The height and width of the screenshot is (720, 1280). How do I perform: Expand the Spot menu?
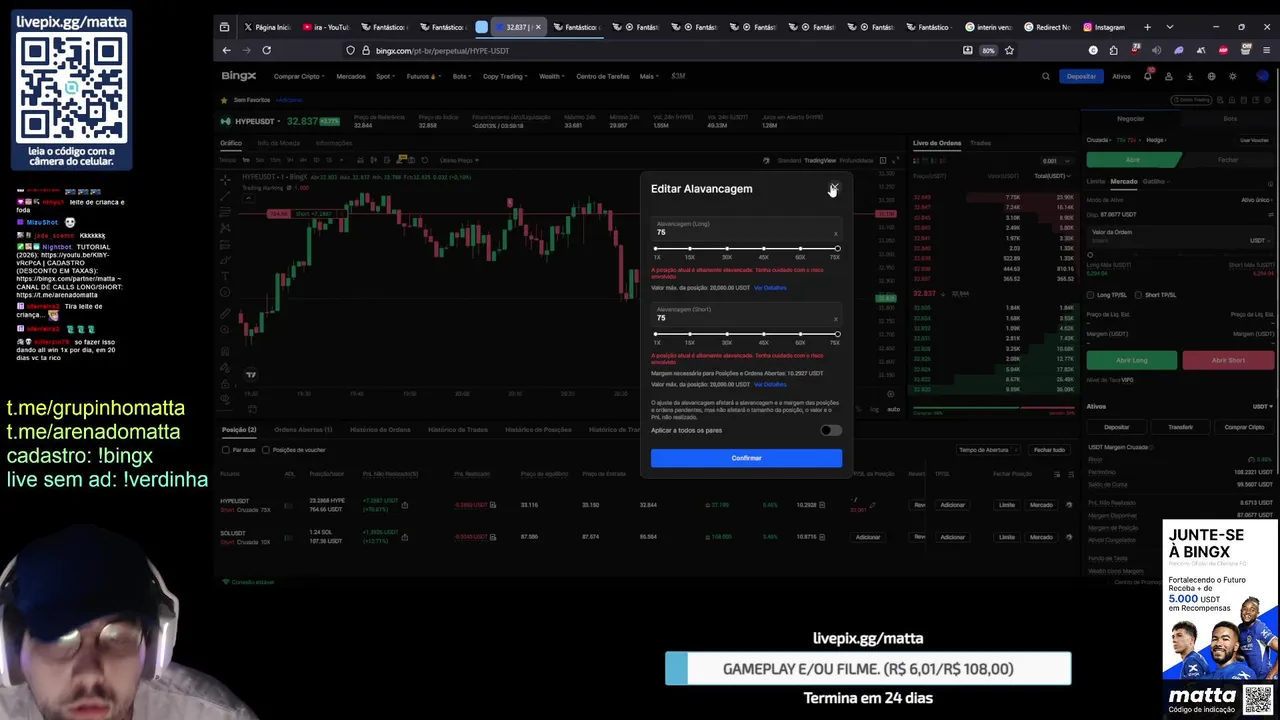[x=385, y=76]
